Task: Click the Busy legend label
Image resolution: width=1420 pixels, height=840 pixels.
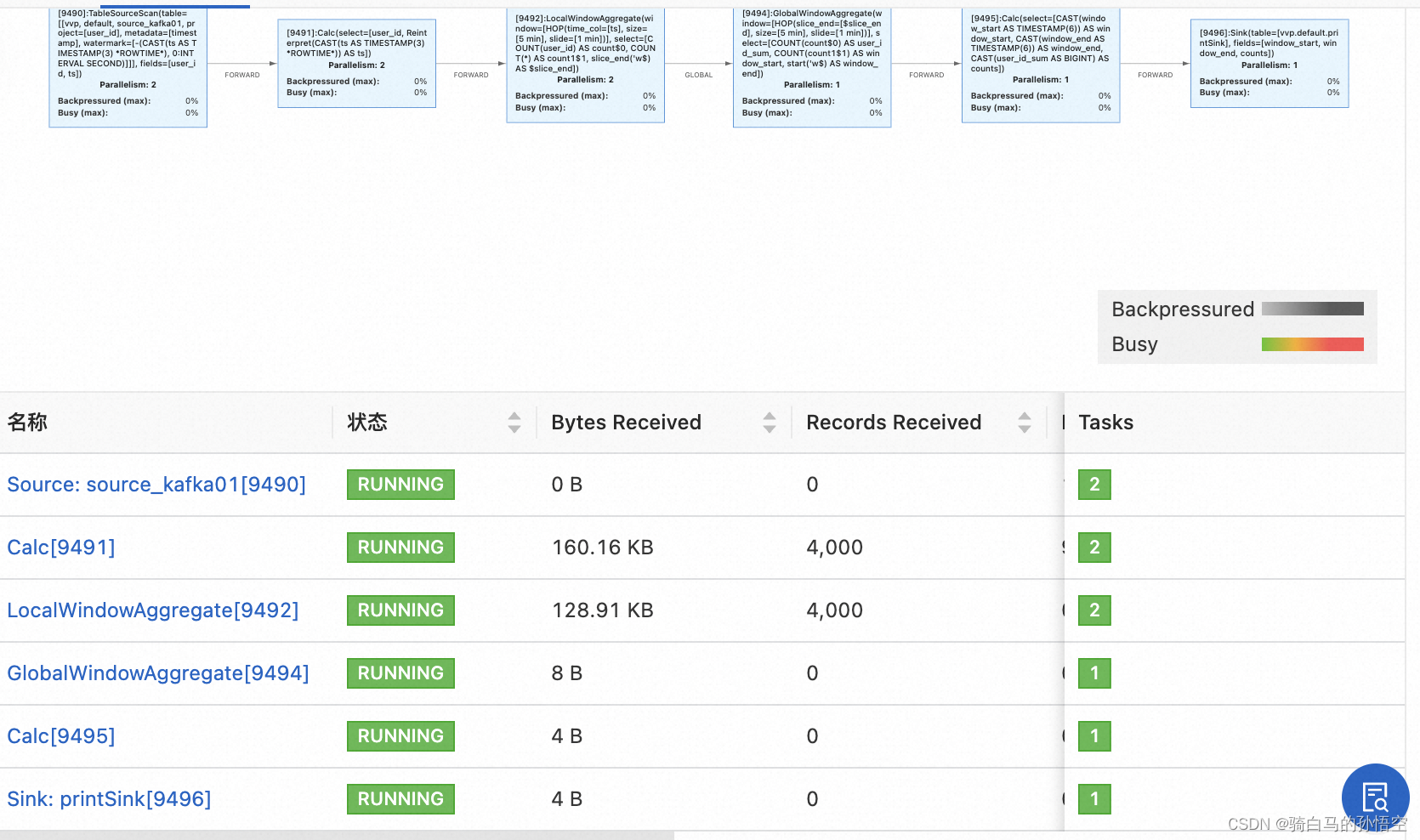Action: coord(1134,344)
